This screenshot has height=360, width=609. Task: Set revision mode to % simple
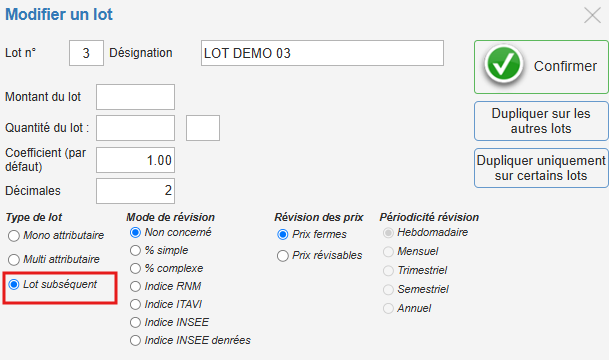[x=135, y=250]
